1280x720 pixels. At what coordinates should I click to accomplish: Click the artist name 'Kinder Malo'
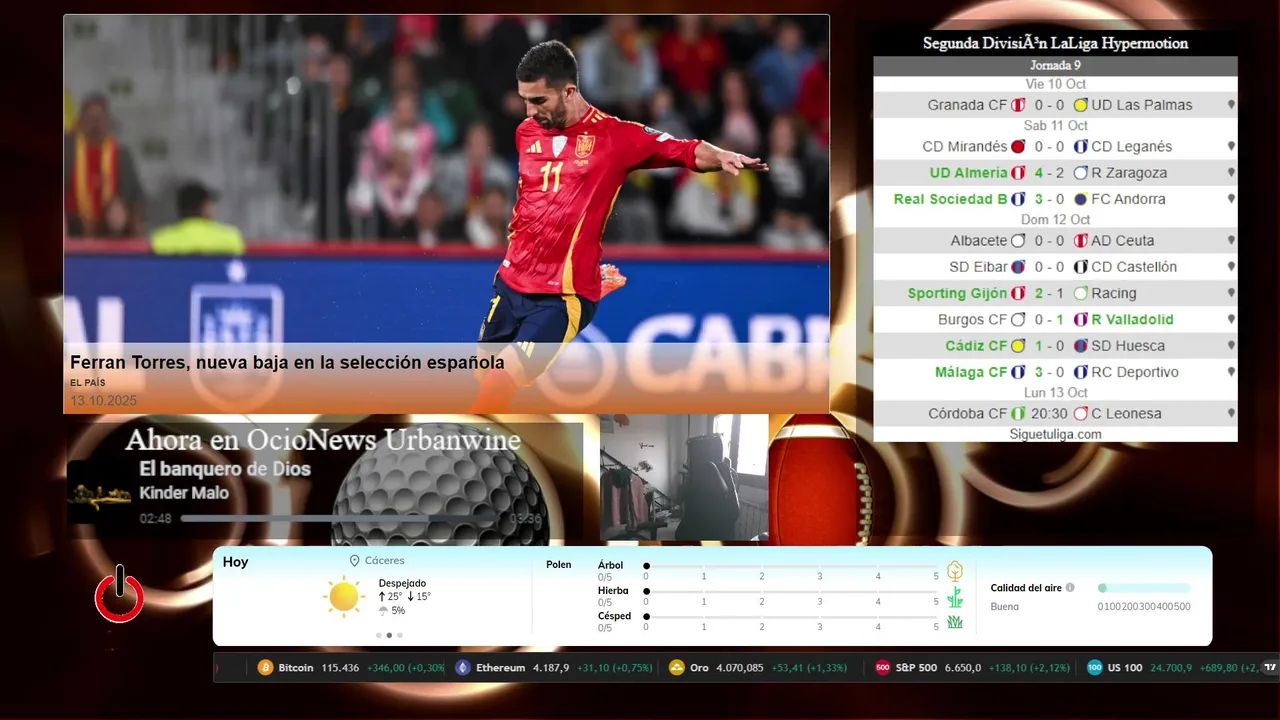pos(184,493)
